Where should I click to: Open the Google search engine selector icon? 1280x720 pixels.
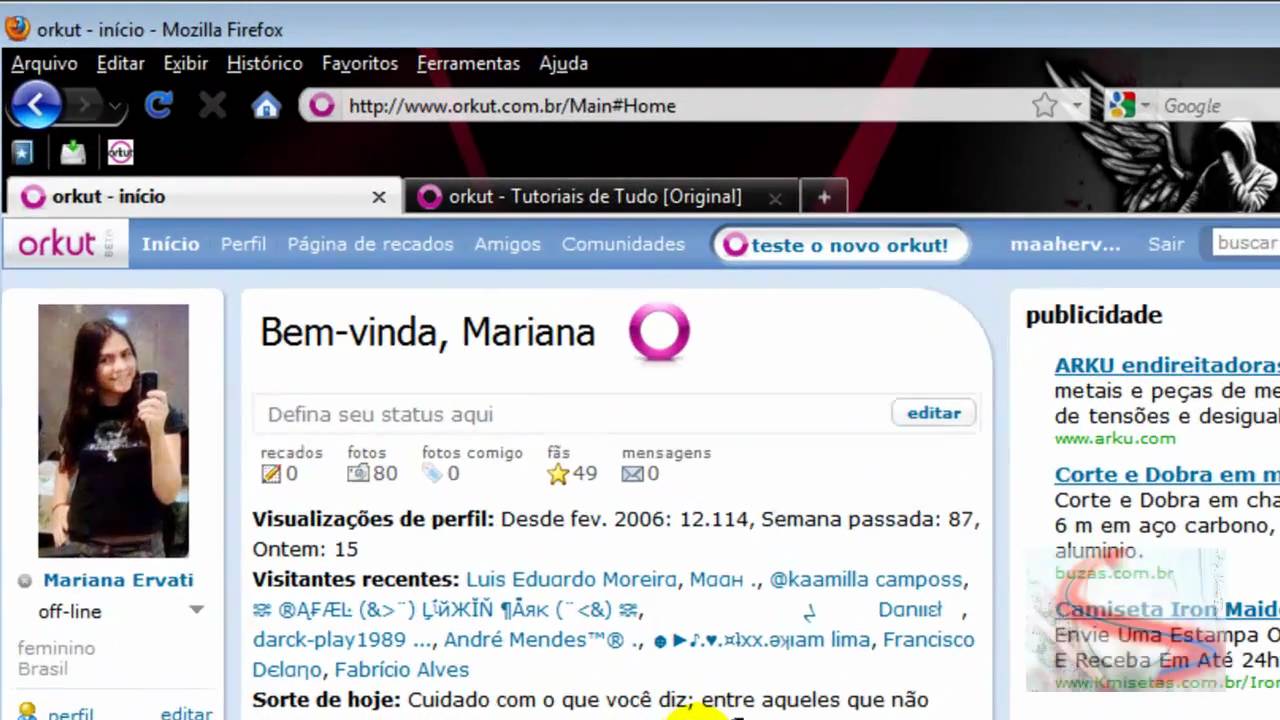point(1128,105)
